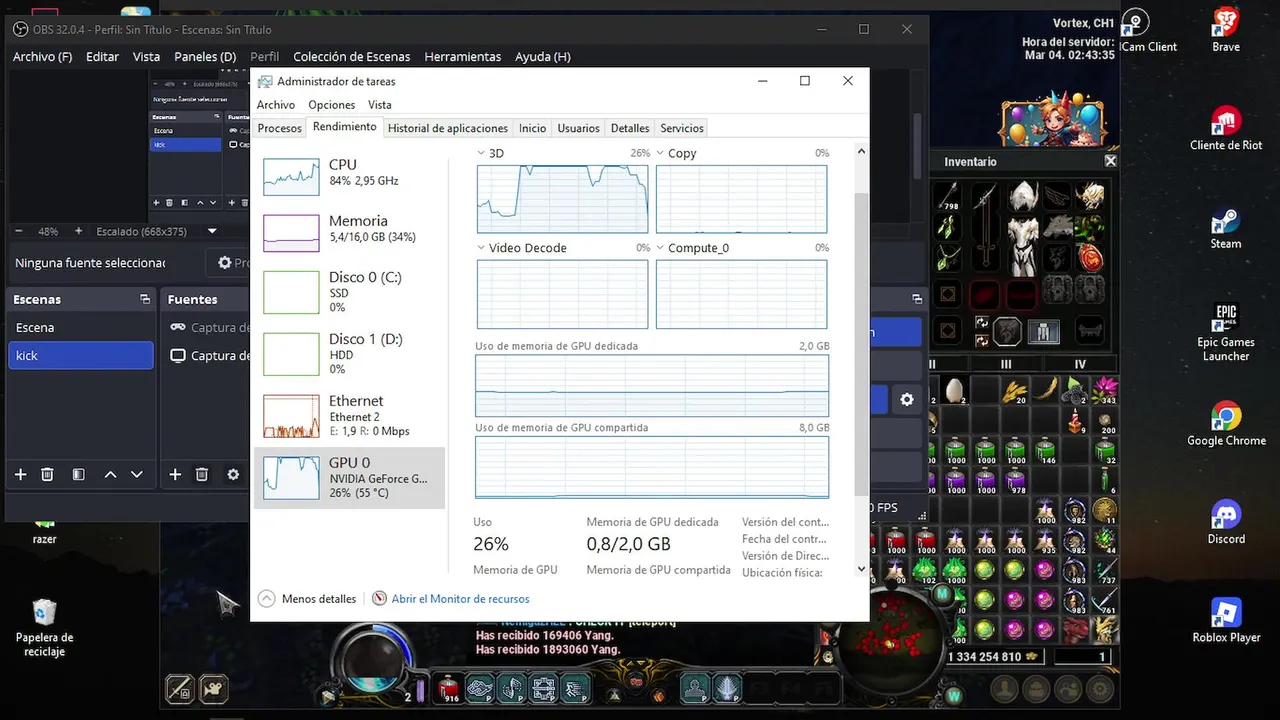Switch to Servicios tab
Screen dimensions: 1280x720
coord(682,128)
